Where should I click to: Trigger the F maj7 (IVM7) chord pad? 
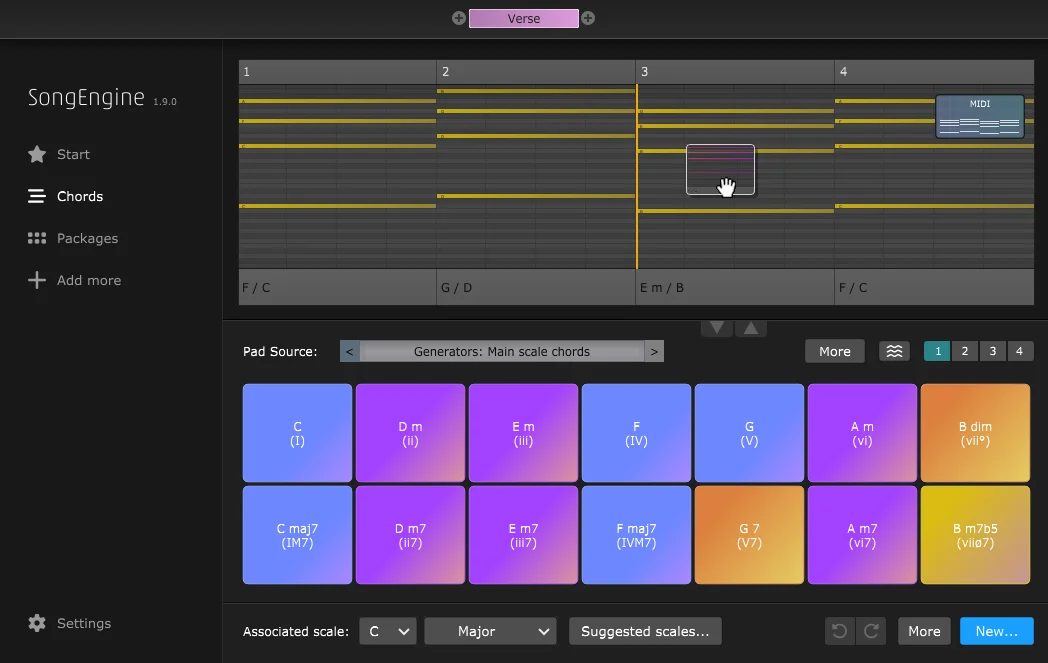point(636,535)
